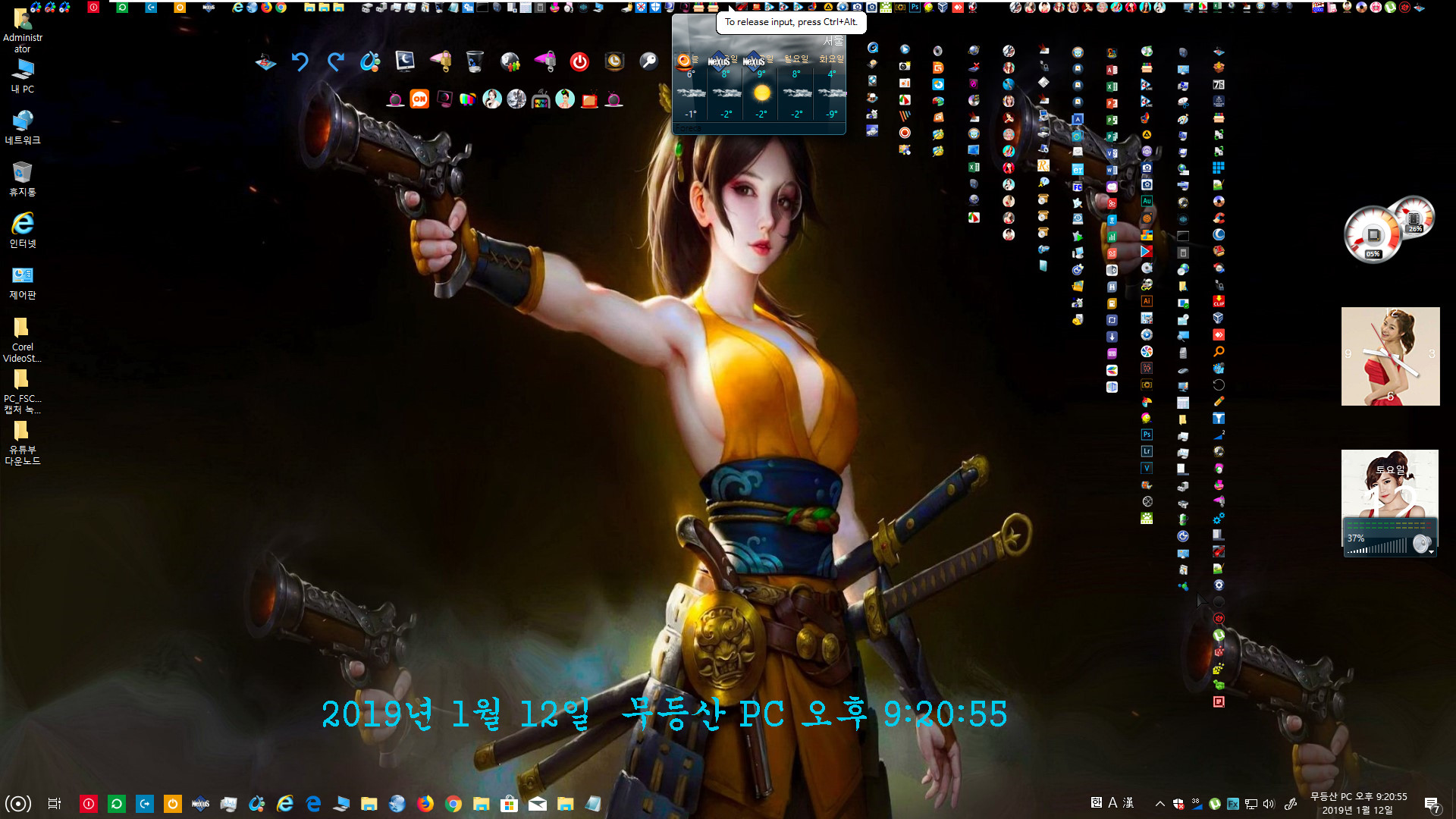1456x819 pixels.
Task: Click blue sign-out tile in taskbar
Action: click(x=145, y=804)
